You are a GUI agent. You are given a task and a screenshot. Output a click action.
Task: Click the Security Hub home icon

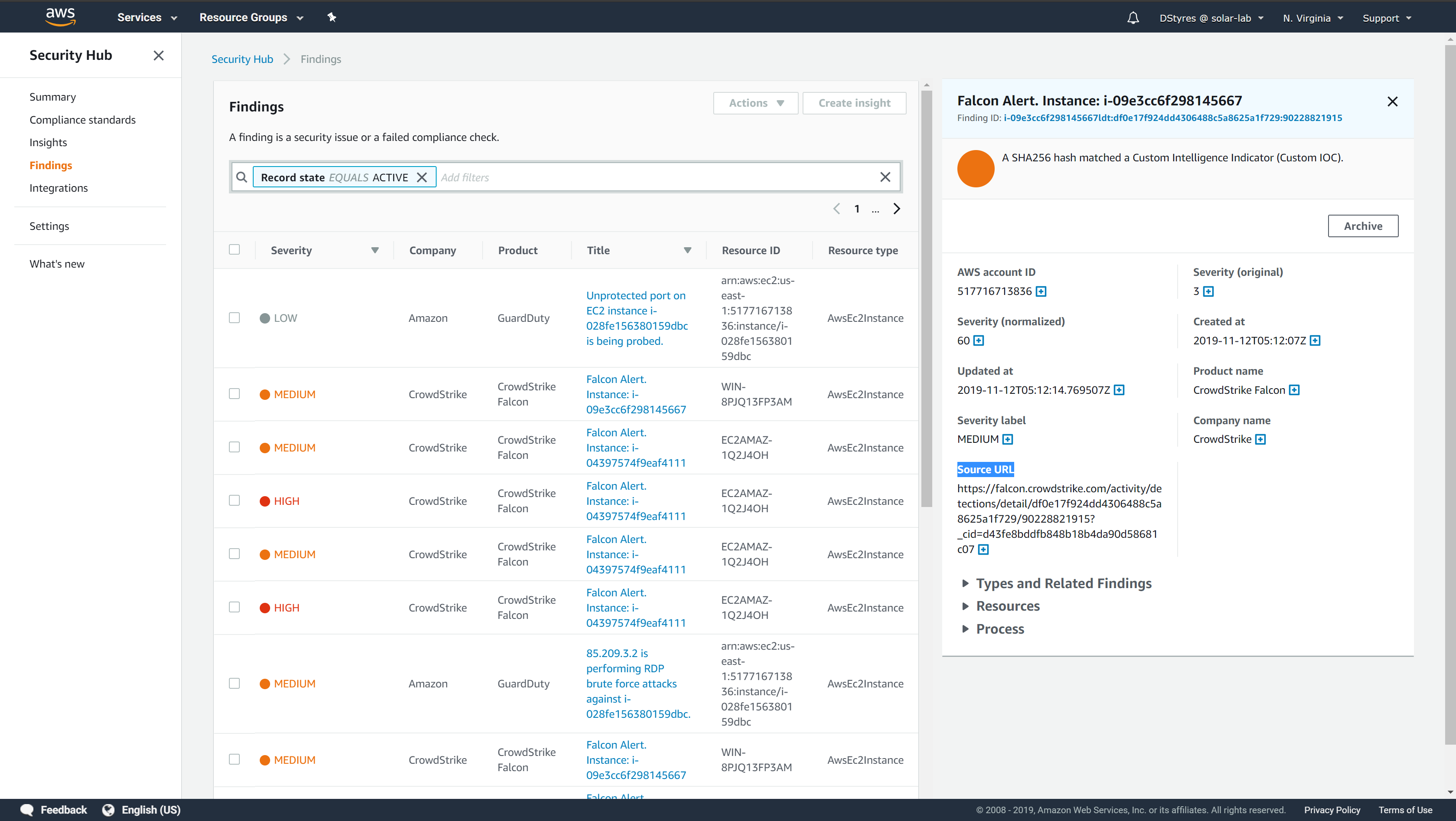(x=243, y=58)
